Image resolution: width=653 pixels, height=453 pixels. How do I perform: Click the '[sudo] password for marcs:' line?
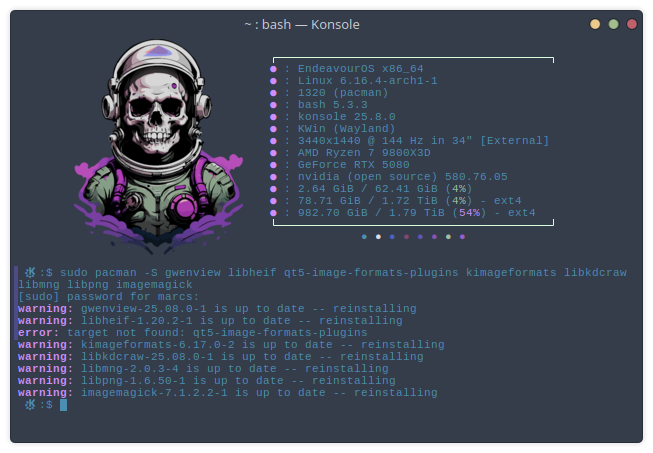pyautogui.click(x=109, y=297)
